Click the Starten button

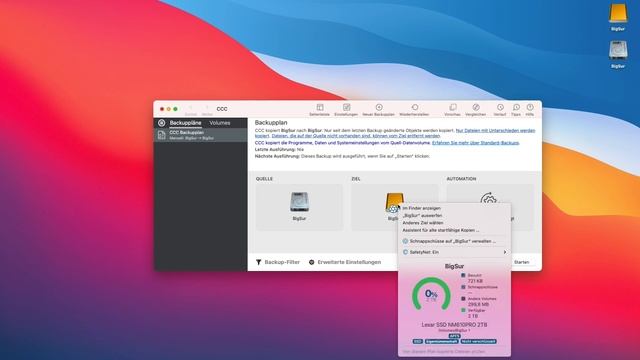(522, 262)
